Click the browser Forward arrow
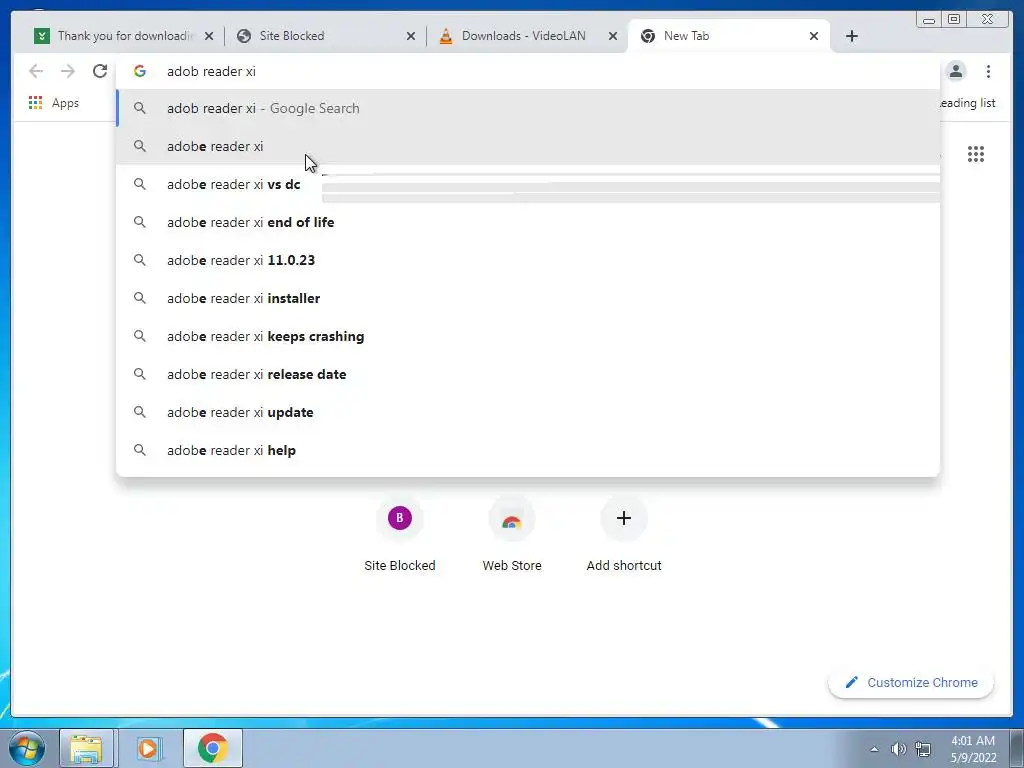Image resolution: width=1024 pixels, height=768 pixels. (x=68, y=71)
